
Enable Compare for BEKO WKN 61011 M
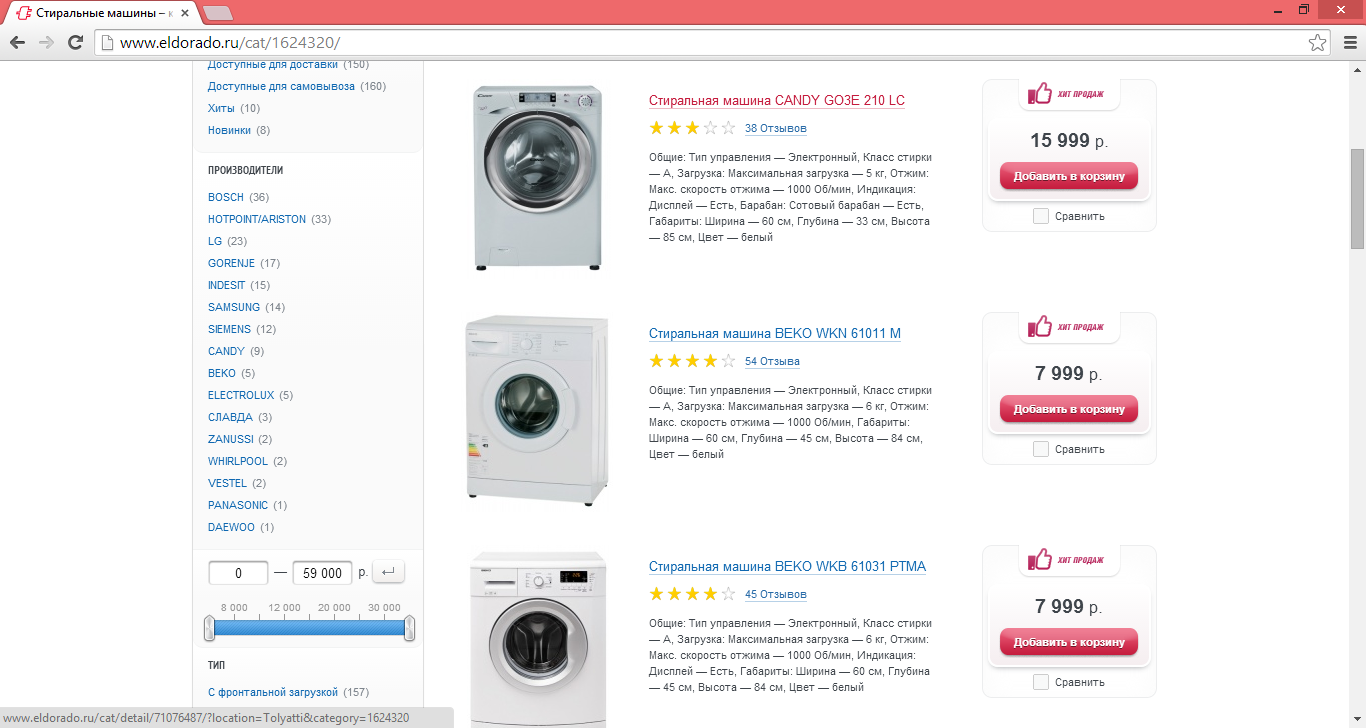coord(1041,449)
